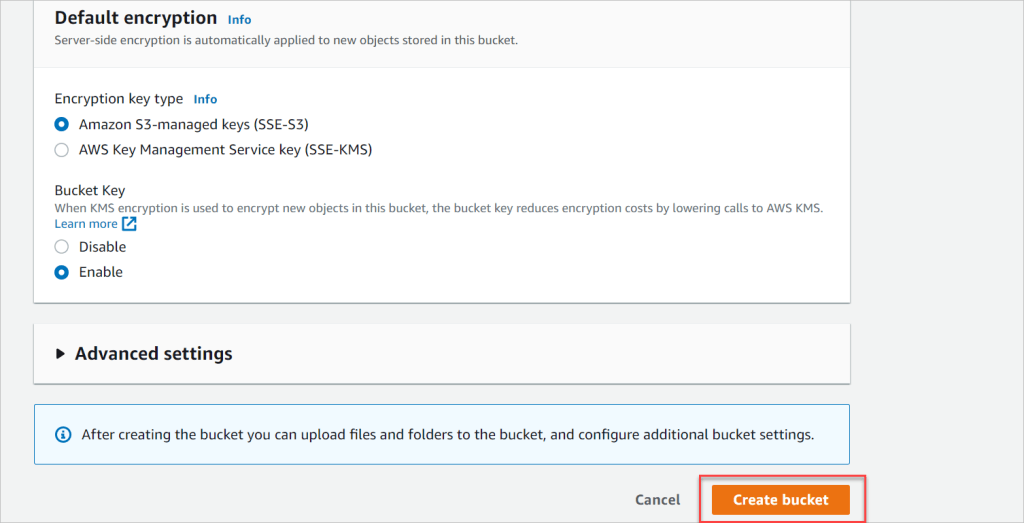This screenshot has width=1024, height=523.
Task: Click the Enable label text under Bucket Key
Action: [101, 272]
